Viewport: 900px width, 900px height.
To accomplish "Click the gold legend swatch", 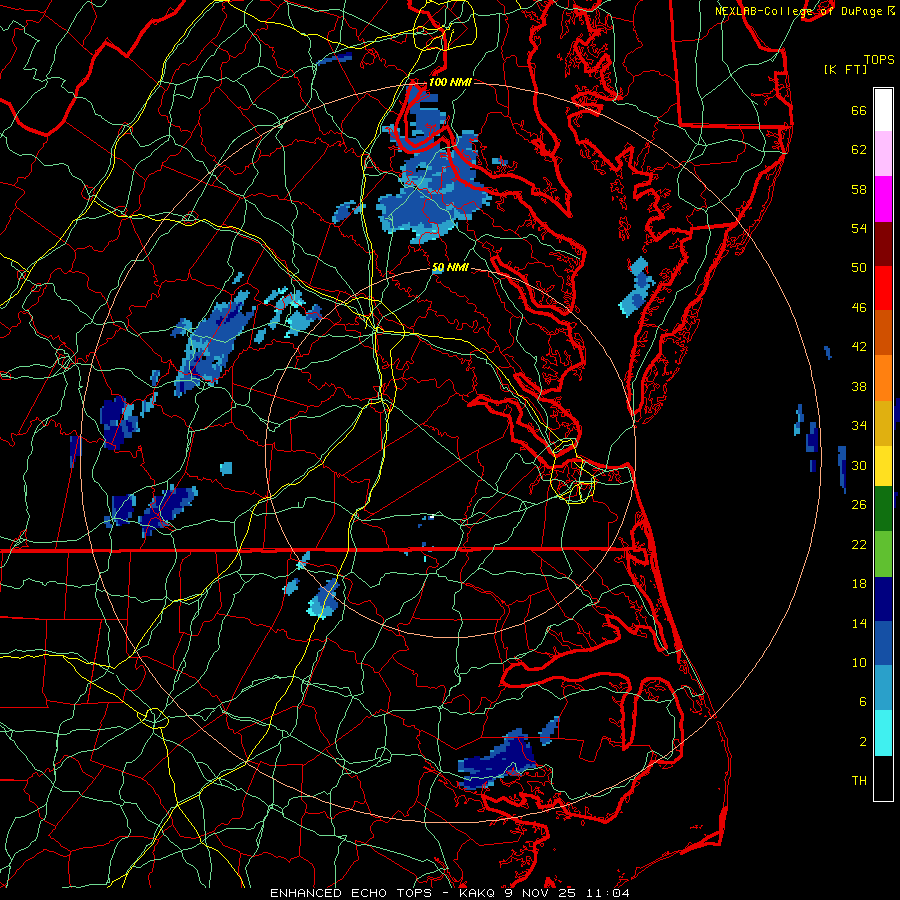I will tap(883, 423).
